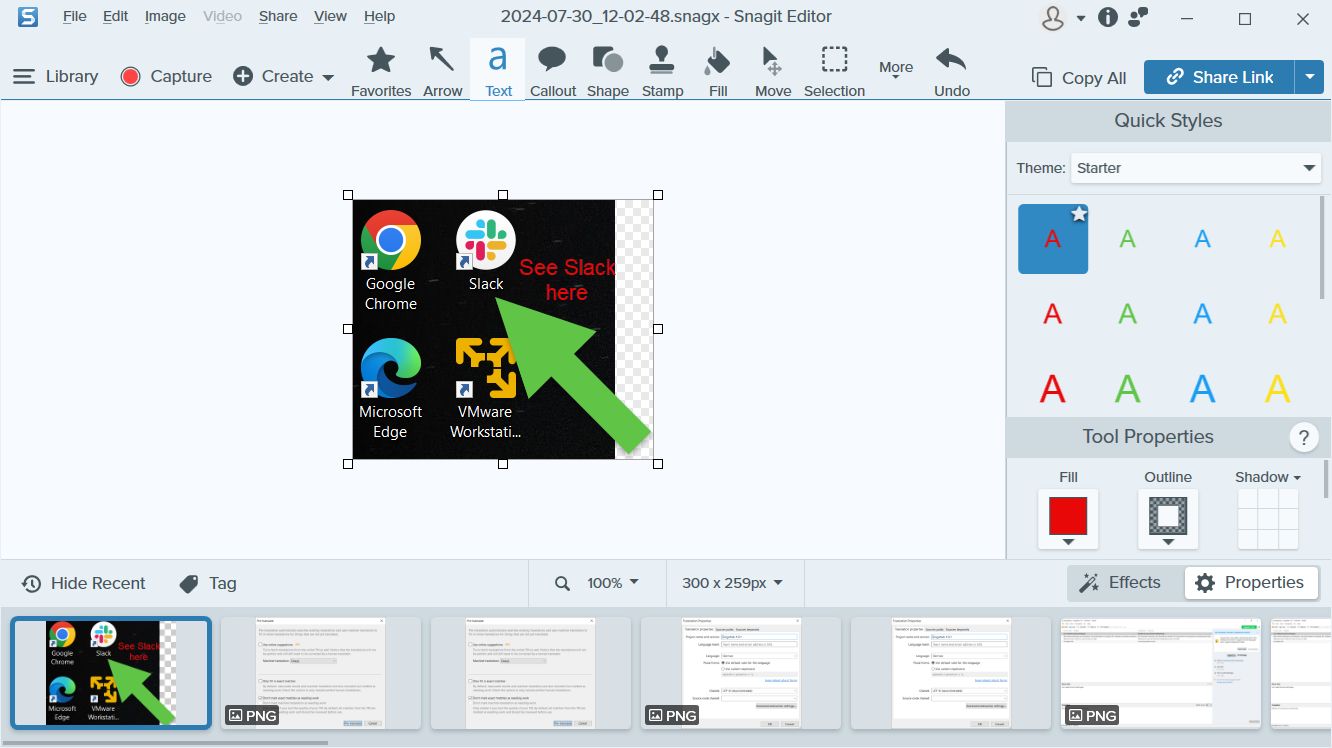1332x748 pixels.
Task: Choose a position in the Shadow grid
Action: 1268,519
